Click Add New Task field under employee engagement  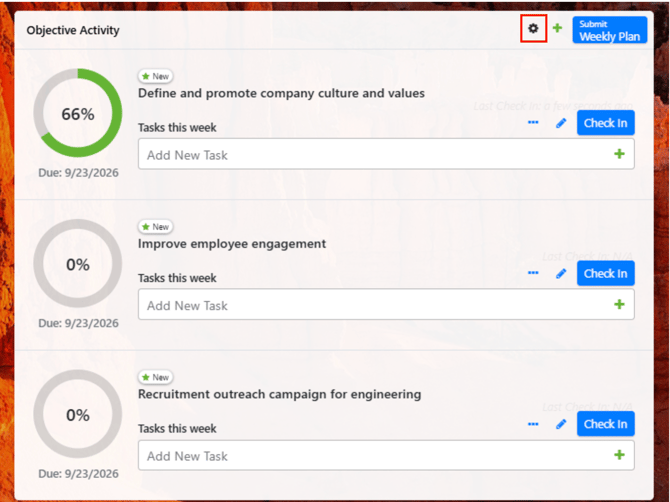coord(386,304)
